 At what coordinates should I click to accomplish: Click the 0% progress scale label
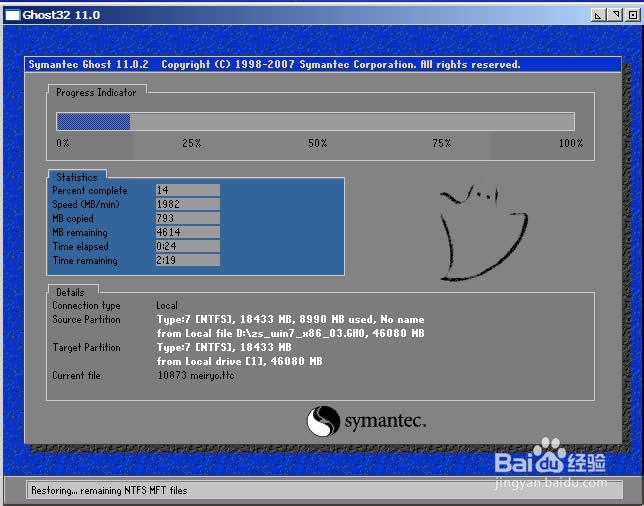coord(63,143)
